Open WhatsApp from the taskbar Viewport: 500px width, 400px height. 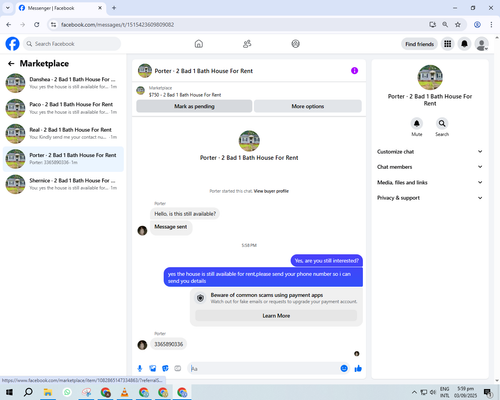click(67, 392)
